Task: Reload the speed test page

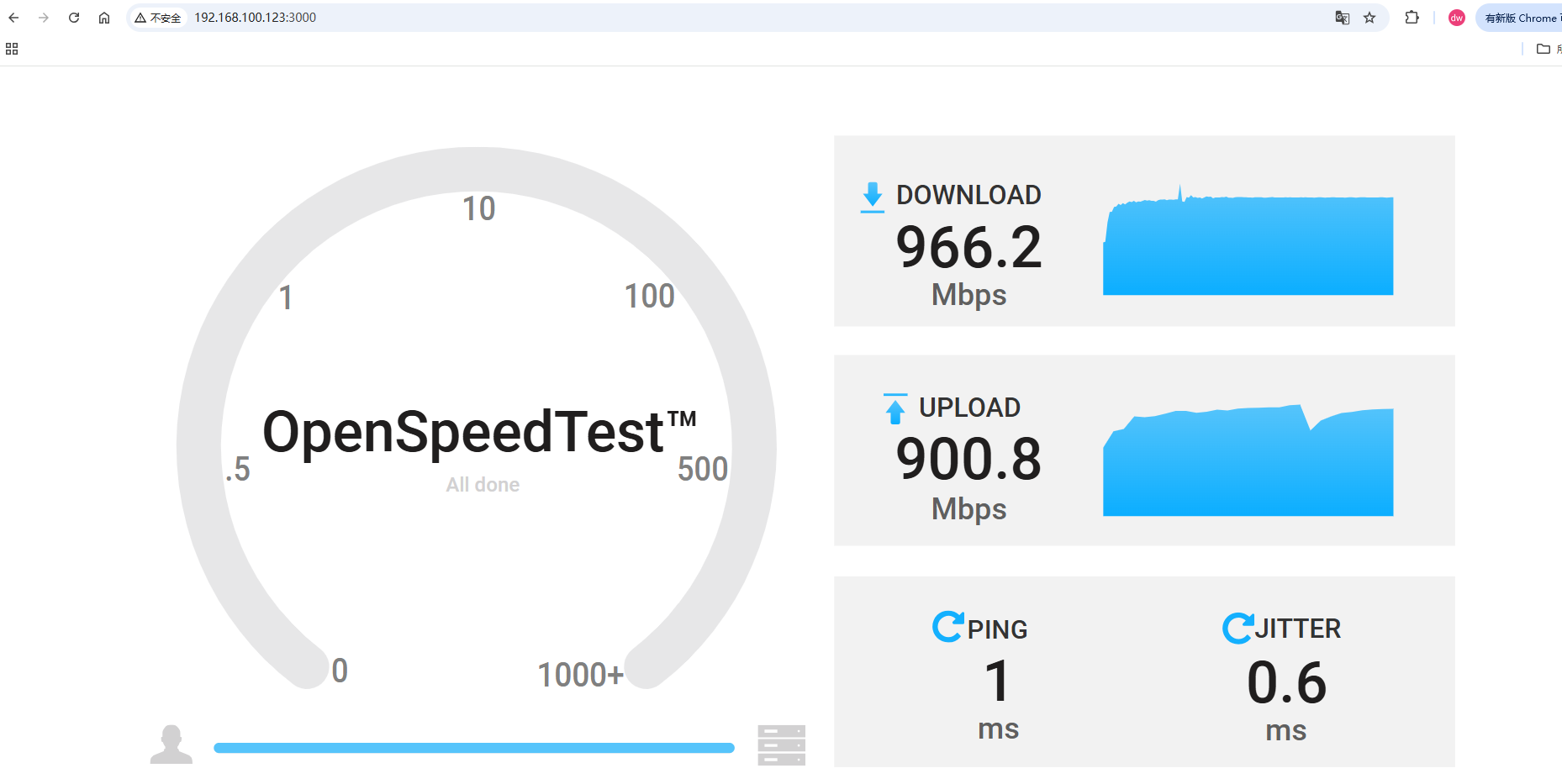Action: (x=74, y=18)
